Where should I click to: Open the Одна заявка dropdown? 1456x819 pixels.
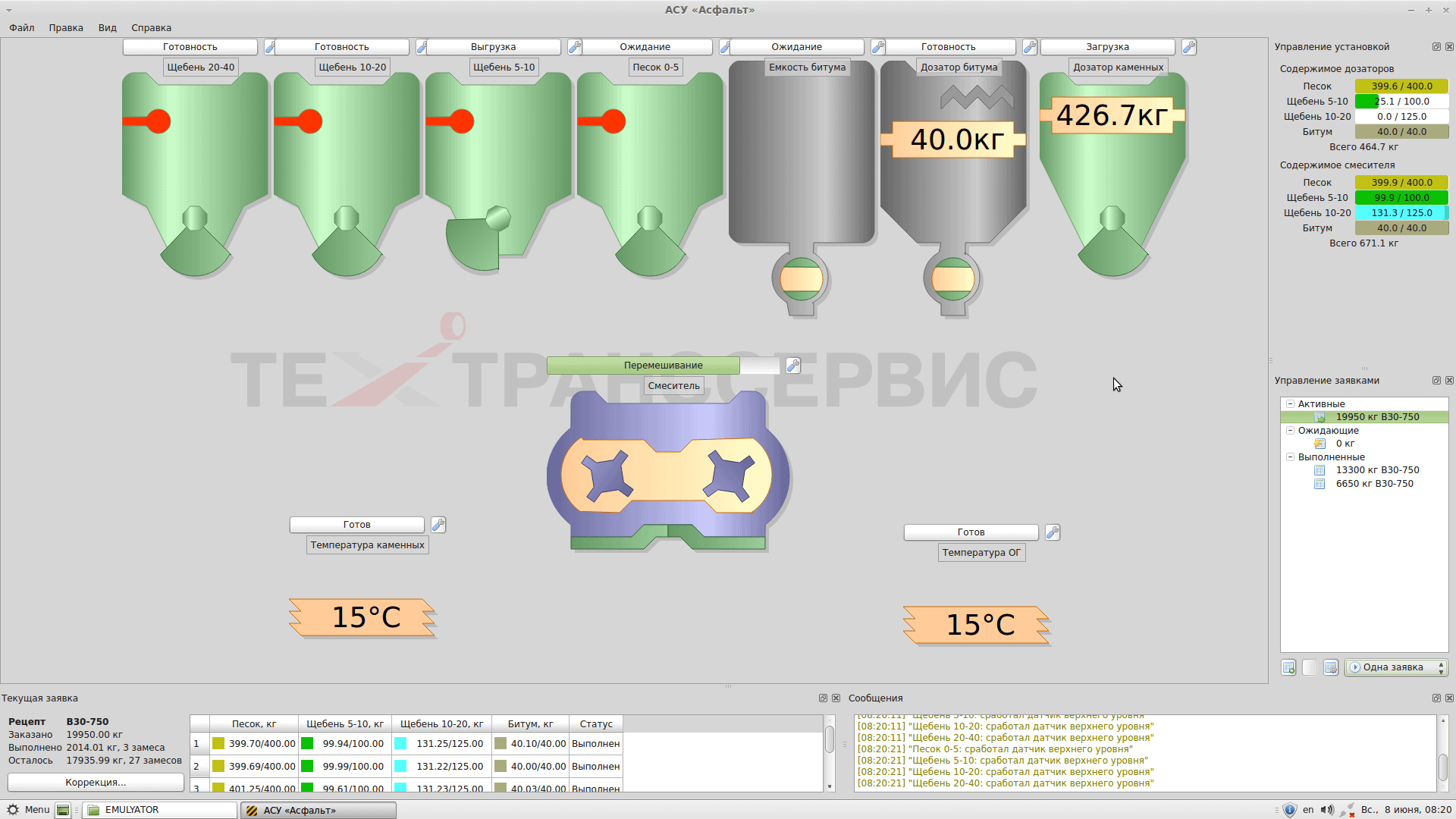pos(1395,667)
